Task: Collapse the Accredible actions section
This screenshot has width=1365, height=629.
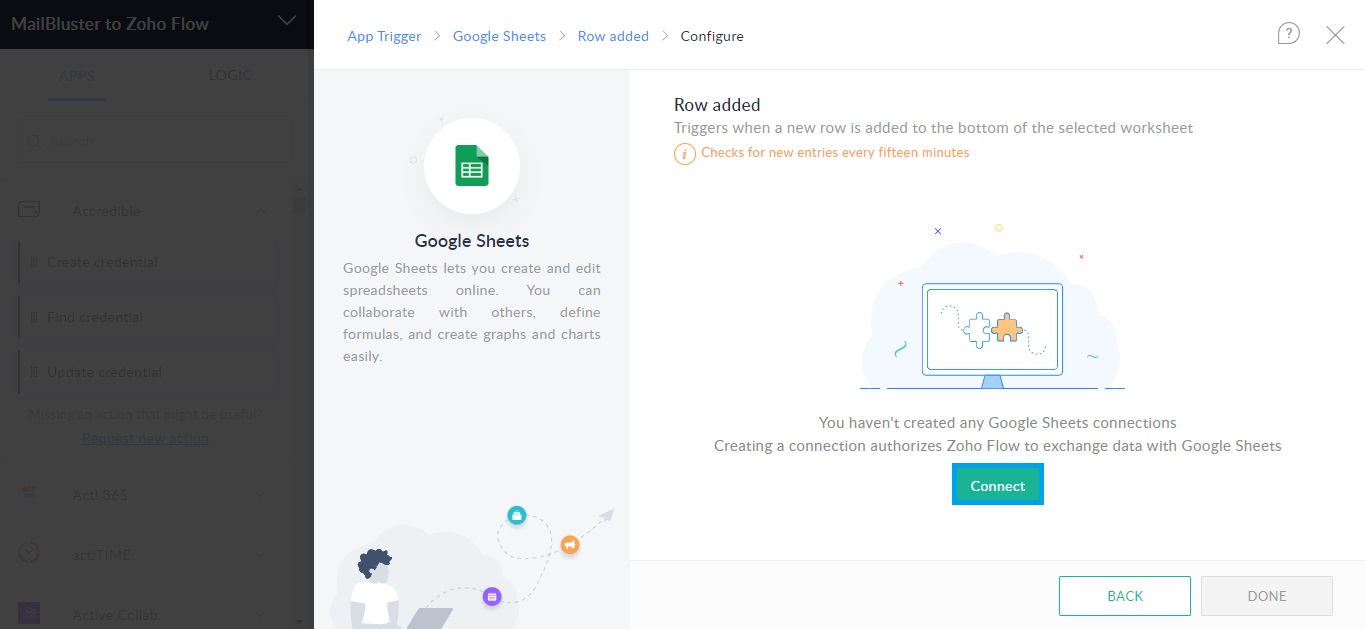Action: pyautogui.click(x=261, y=210)
